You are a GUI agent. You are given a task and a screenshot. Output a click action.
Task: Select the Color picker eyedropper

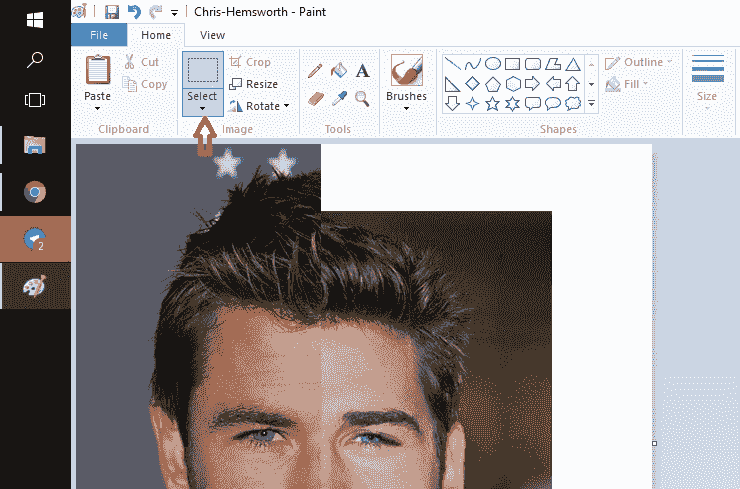(x=339, y=98)
